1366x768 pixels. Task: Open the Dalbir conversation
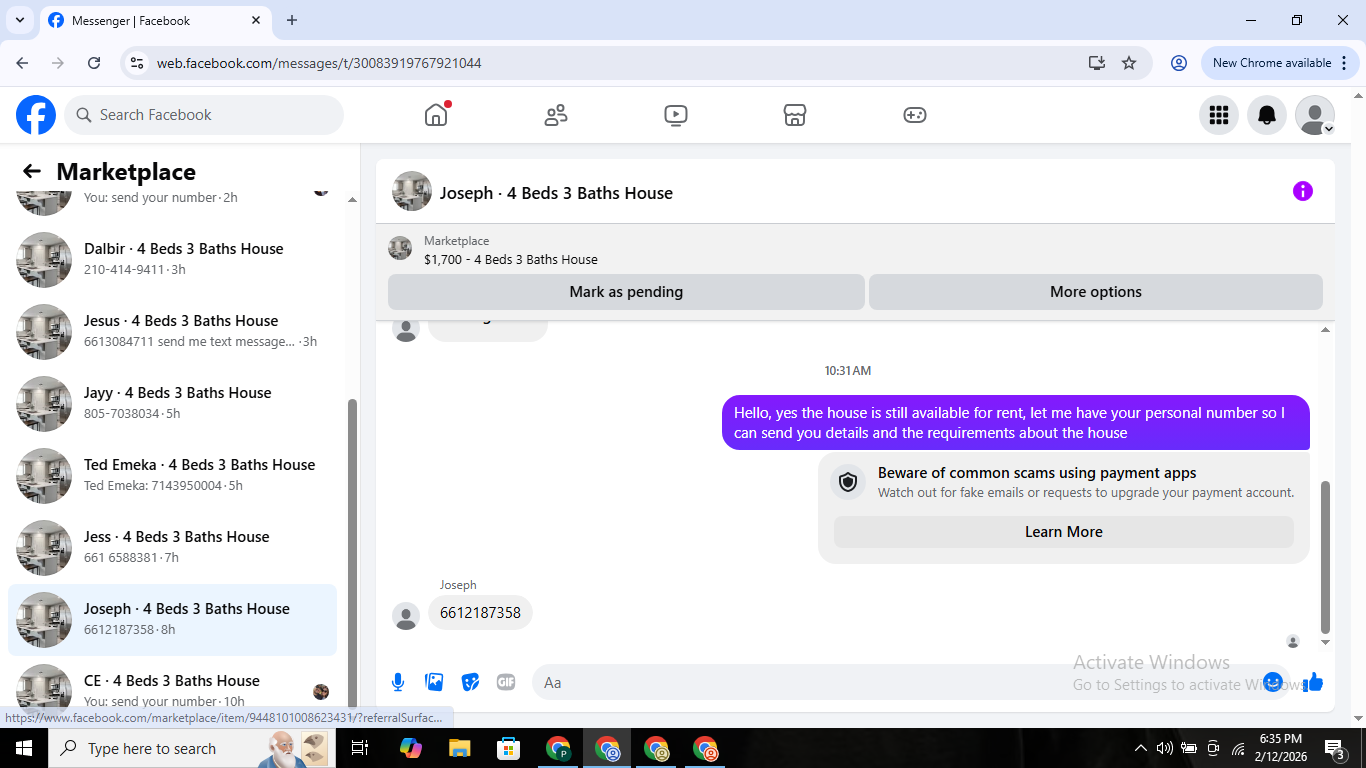[x=172, y=259]
